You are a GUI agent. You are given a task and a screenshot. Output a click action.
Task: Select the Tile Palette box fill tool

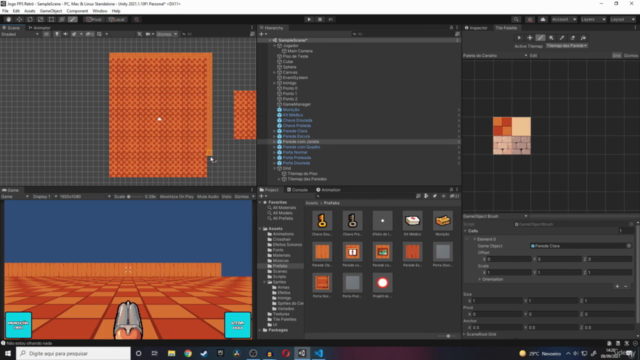coord(551,38)
